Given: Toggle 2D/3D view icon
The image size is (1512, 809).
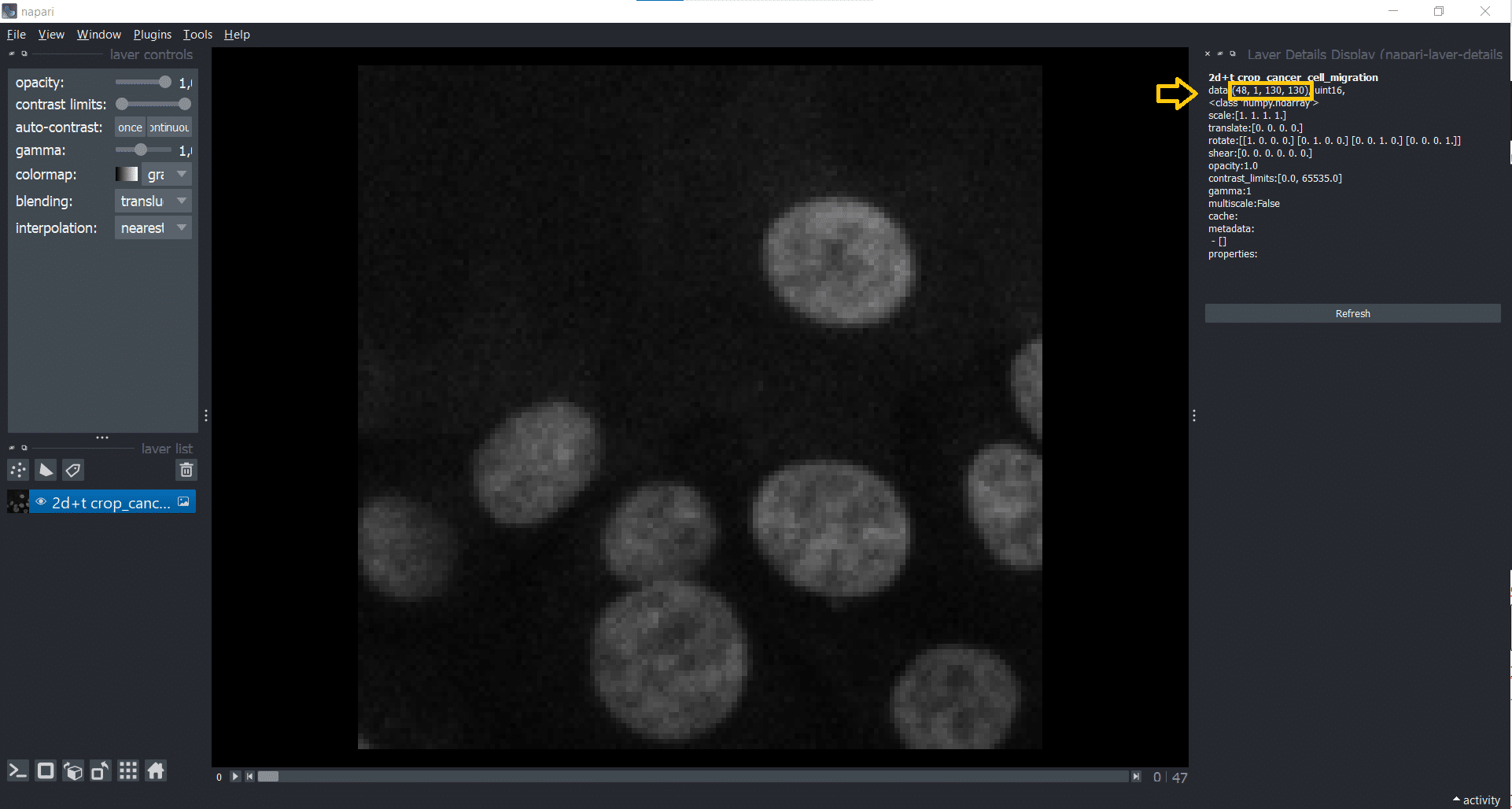Looking at the screenshot, I should (x=46, y=771).
